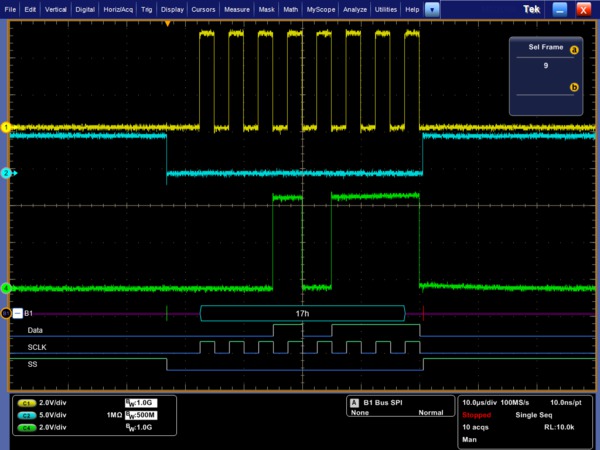Open the Vertical menu

pyautogui.click(x=58, y=9)
